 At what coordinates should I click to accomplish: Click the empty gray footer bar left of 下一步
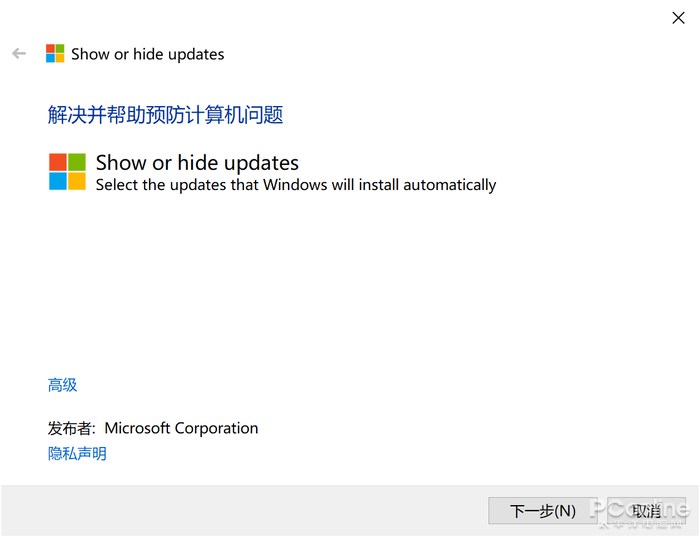[x=244, y=511]
